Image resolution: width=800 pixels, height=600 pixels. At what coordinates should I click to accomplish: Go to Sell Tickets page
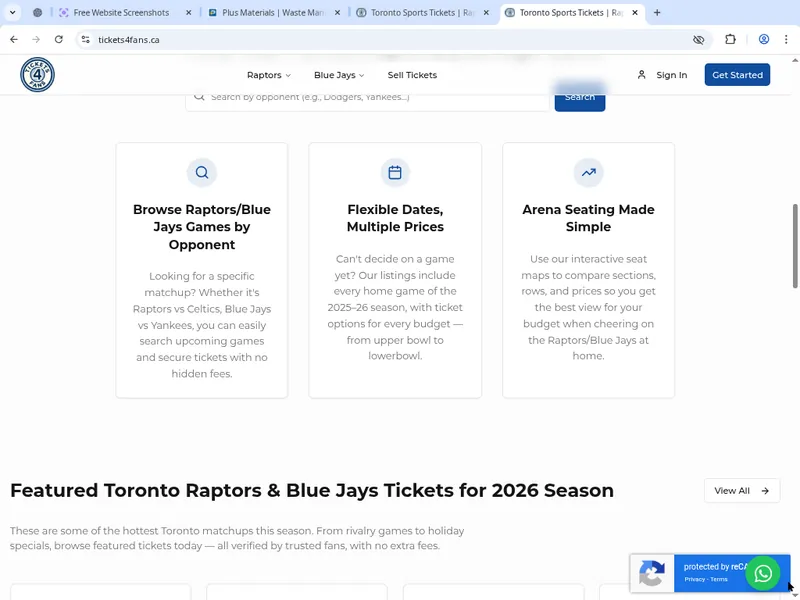coord(412,75)
